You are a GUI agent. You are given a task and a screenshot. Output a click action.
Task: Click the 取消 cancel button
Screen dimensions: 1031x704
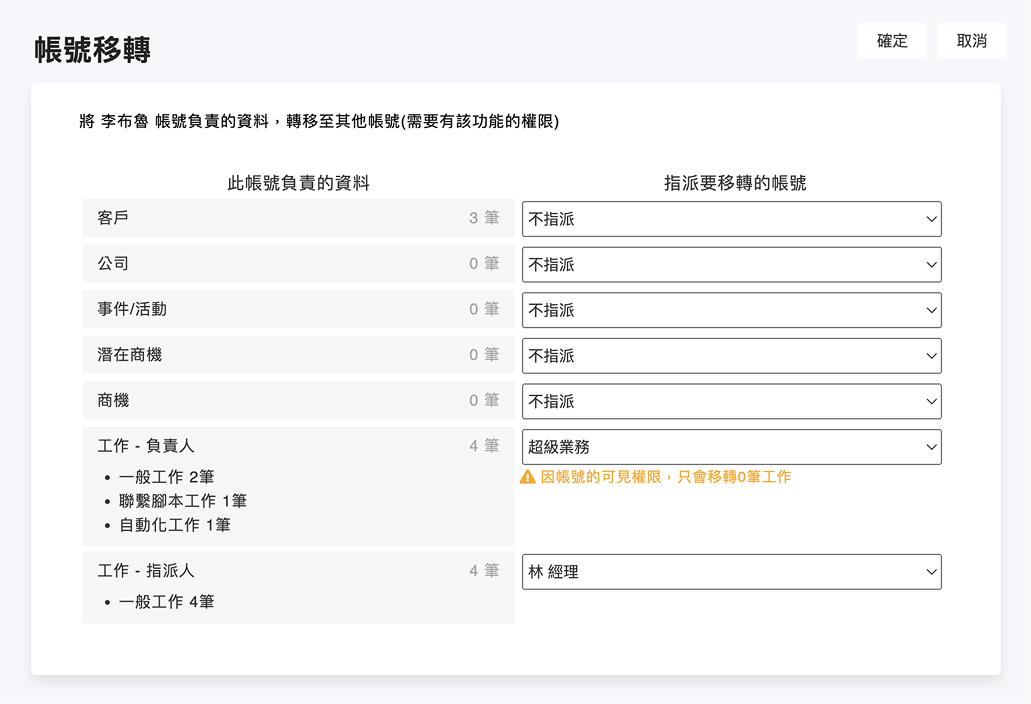tap(971, 41)
